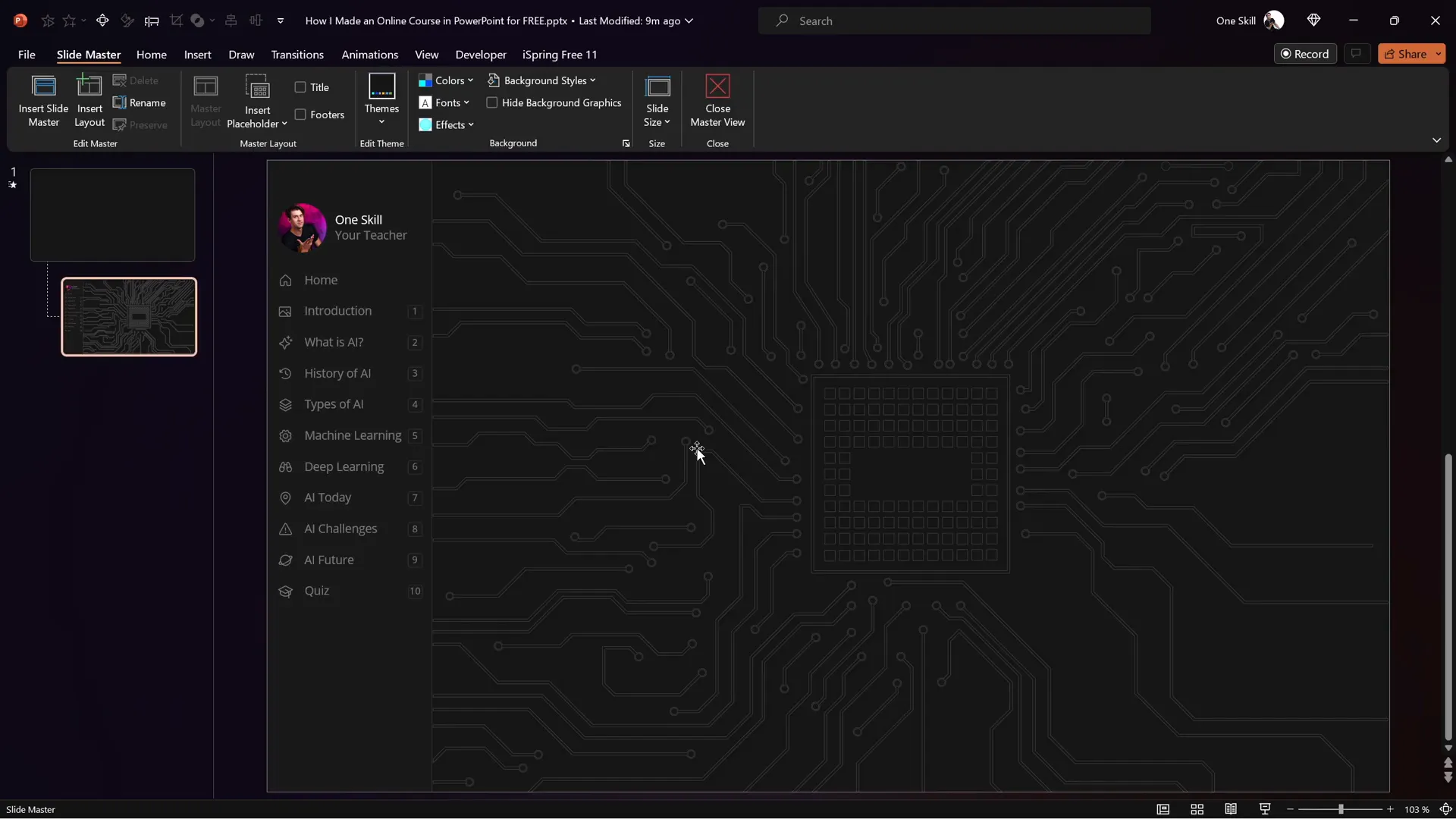Click the Quiz graduation cap icon
Image resolution: width=1456 pixels, height=819 pixels.
tap(285, 591)
